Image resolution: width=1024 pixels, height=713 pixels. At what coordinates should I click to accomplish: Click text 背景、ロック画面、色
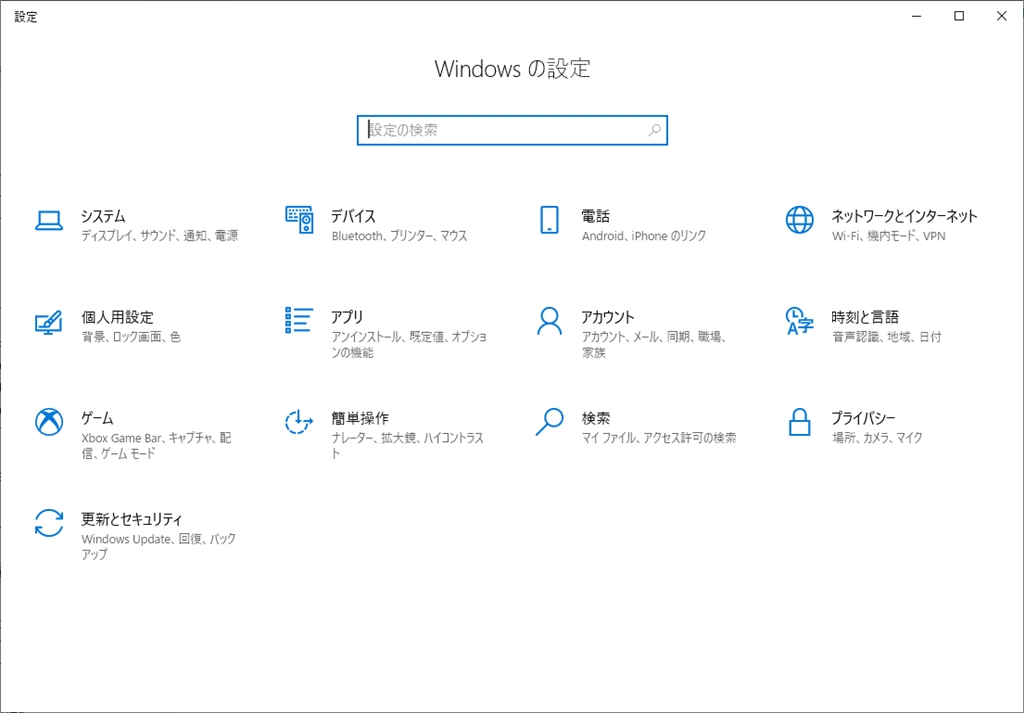131,337
